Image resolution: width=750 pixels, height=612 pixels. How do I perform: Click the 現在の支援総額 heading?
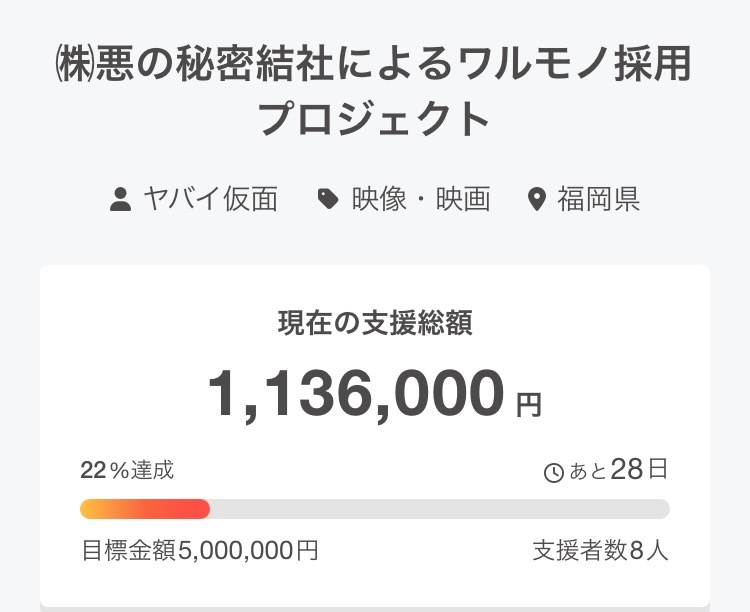pos(374,323)
